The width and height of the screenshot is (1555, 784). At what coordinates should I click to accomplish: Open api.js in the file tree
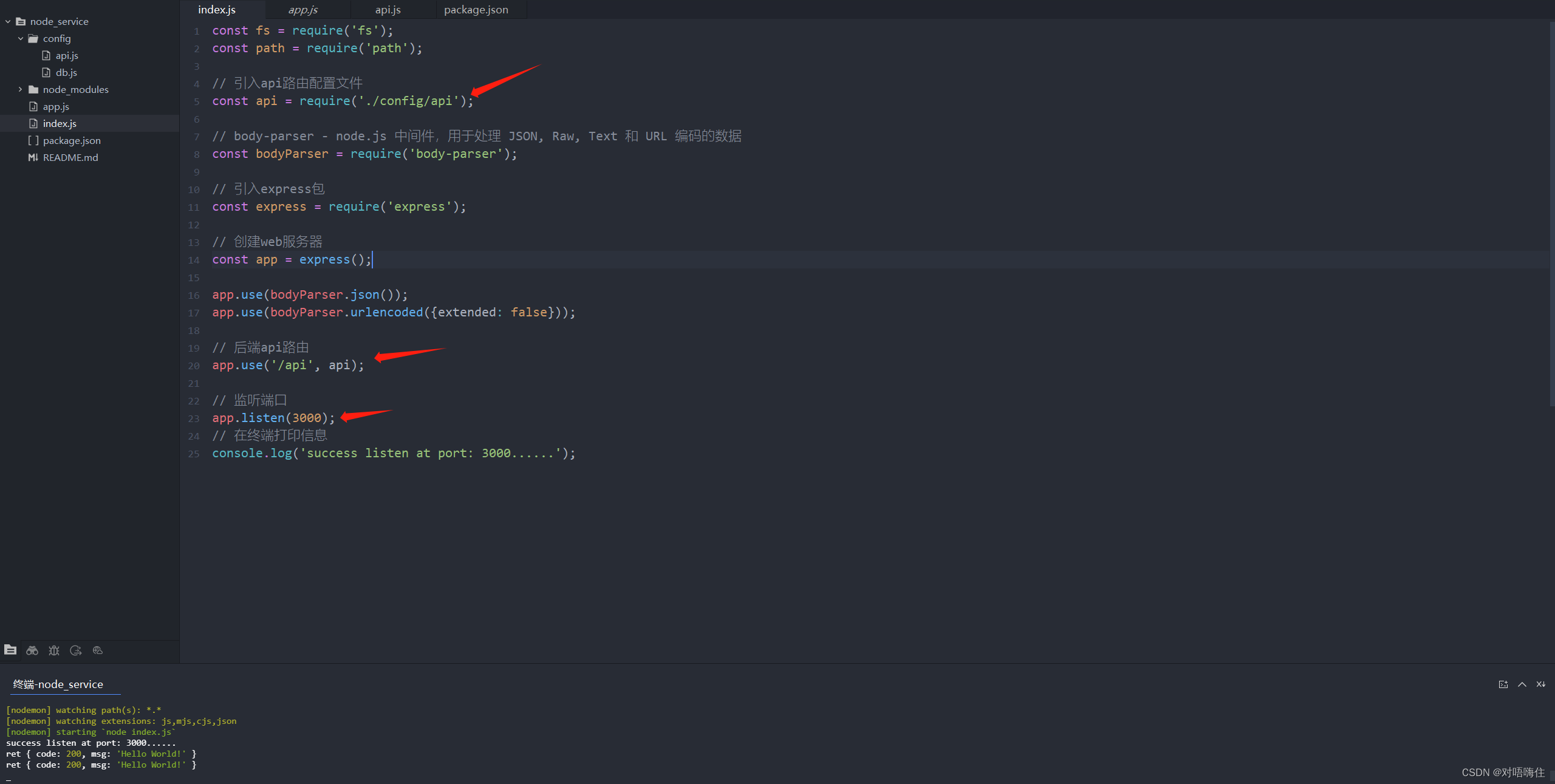pos(67,55)
